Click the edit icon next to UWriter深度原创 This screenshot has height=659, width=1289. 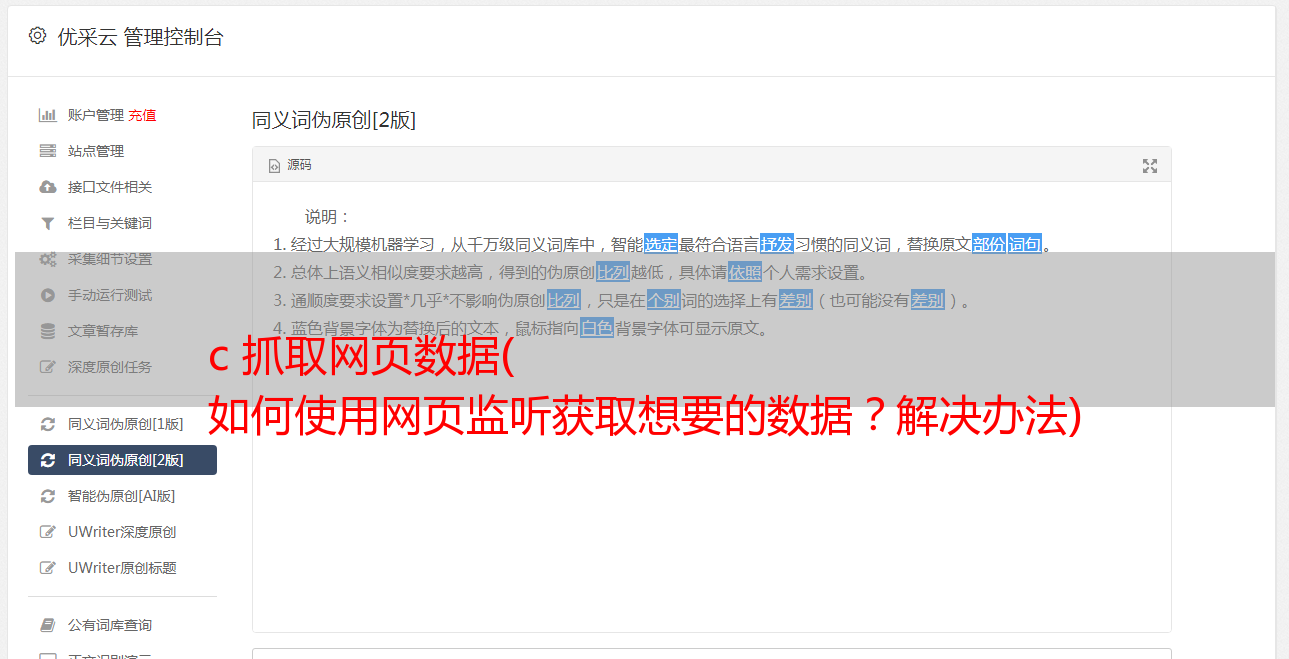tap(47, 532)
